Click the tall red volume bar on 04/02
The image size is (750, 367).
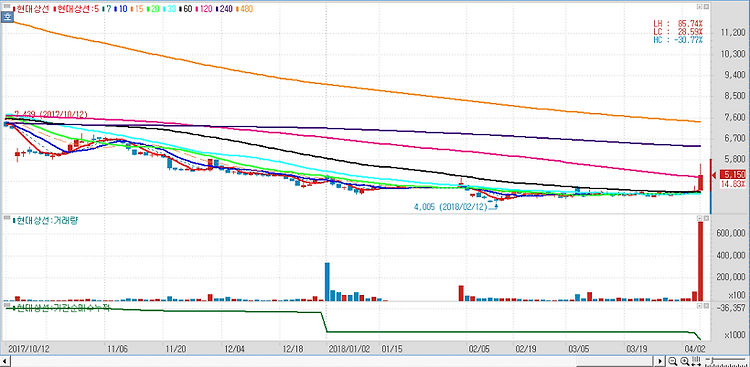(x=700, y=261)
